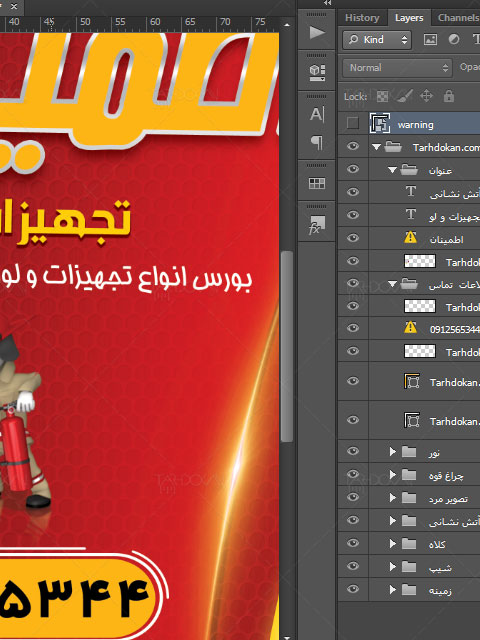Click the canvas scroll down arrow

coord(287,637)
